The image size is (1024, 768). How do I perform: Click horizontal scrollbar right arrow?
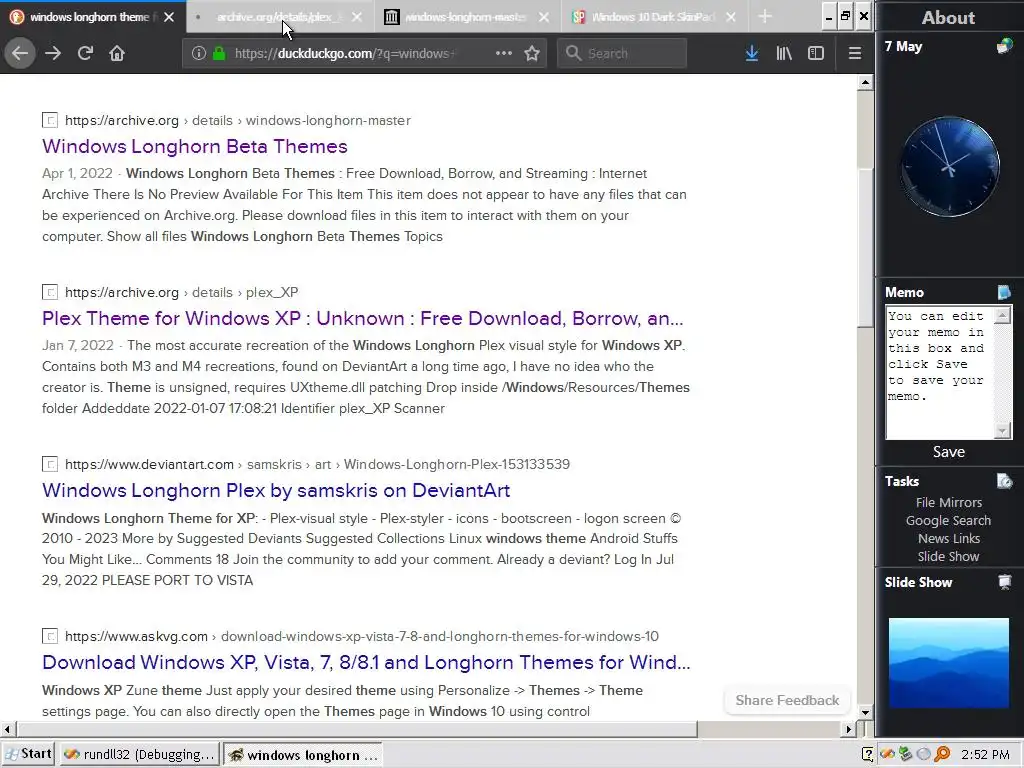pyautogui.click(x=848, y=729)
